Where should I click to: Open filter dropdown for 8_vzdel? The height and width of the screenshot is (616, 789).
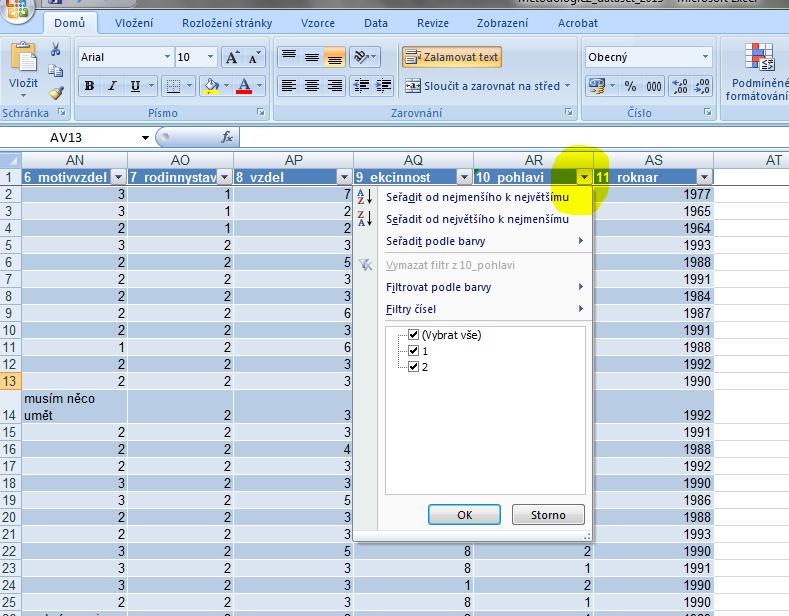(x=344, y=177)
